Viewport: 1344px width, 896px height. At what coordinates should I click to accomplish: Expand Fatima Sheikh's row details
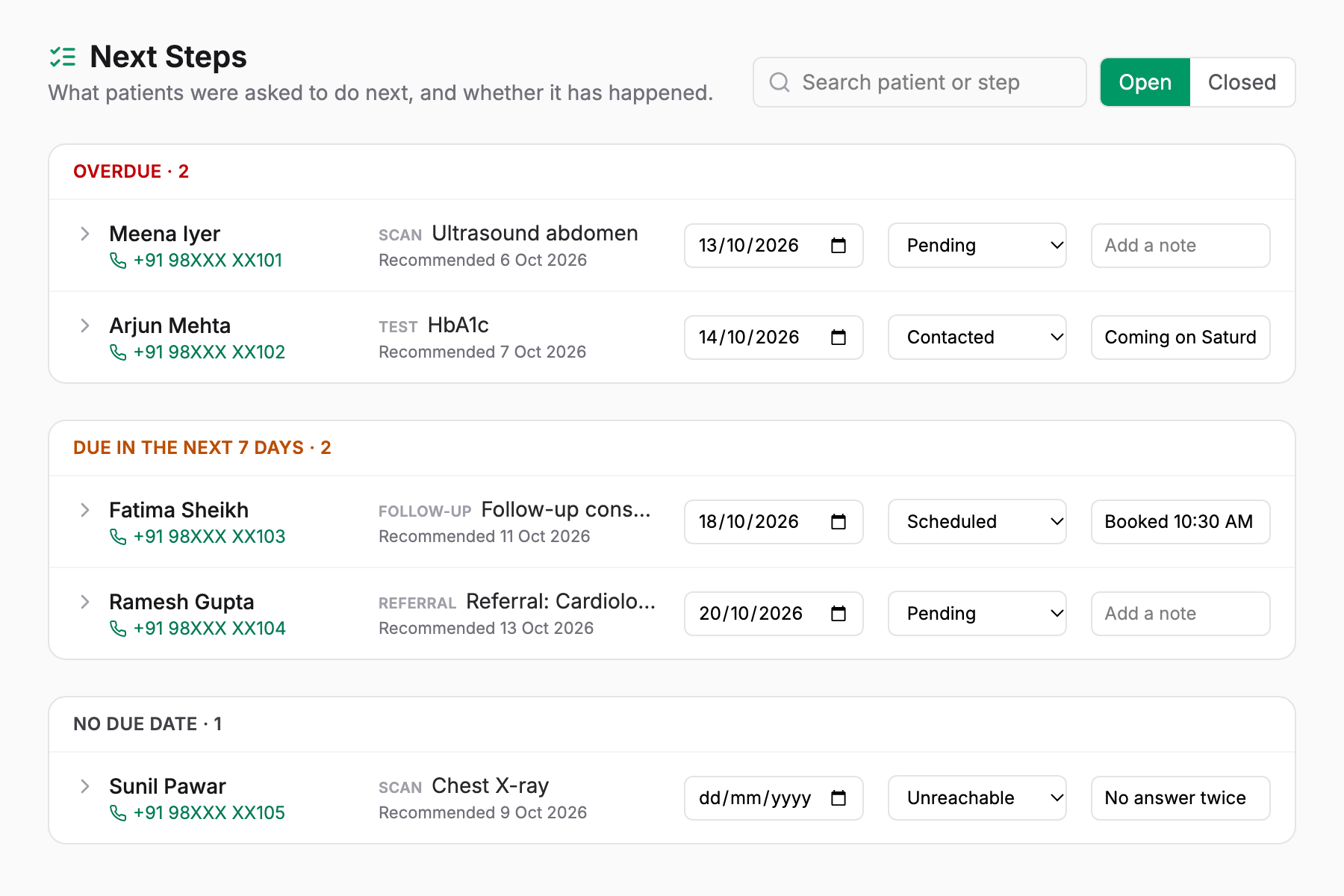point(85,510)
